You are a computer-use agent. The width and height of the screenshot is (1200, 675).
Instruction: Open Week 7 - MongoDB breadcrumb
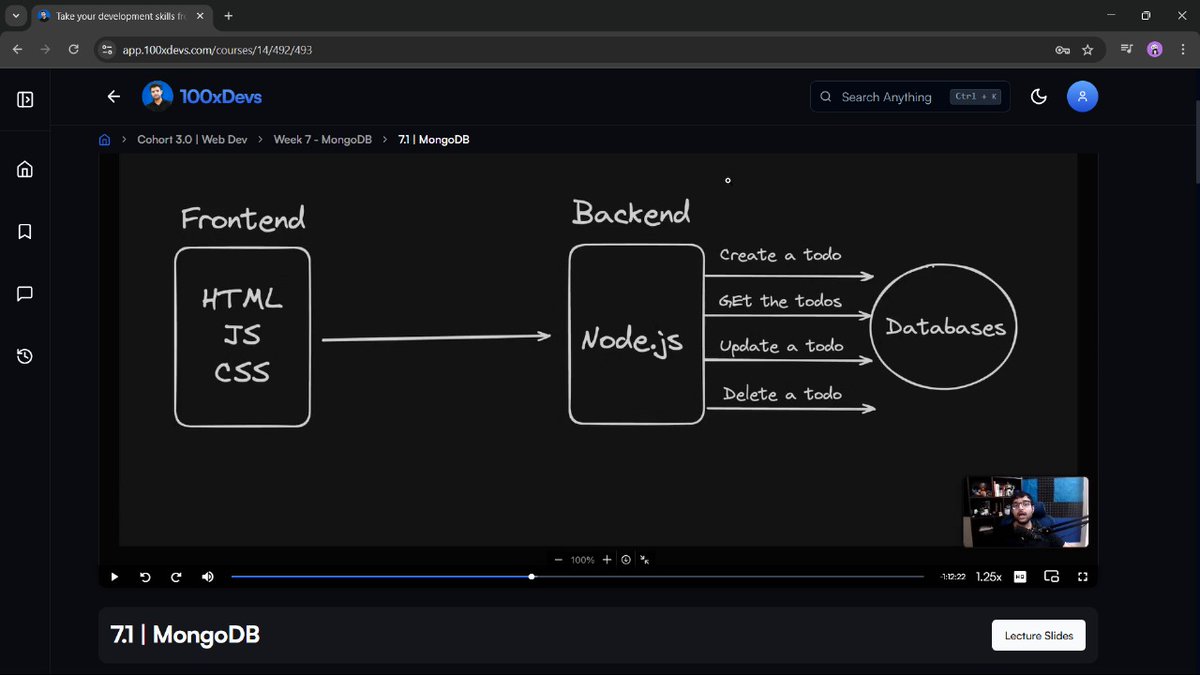(323, 139)
